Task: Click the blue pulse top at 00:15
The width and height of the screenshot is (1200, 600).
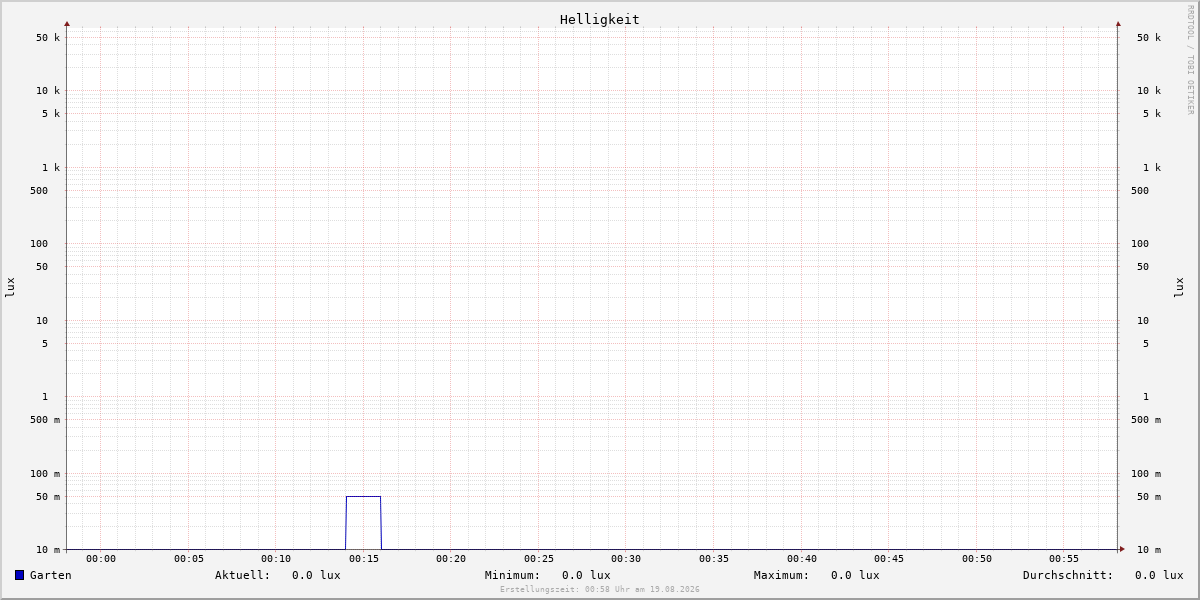Action: [x=363, y=496]
